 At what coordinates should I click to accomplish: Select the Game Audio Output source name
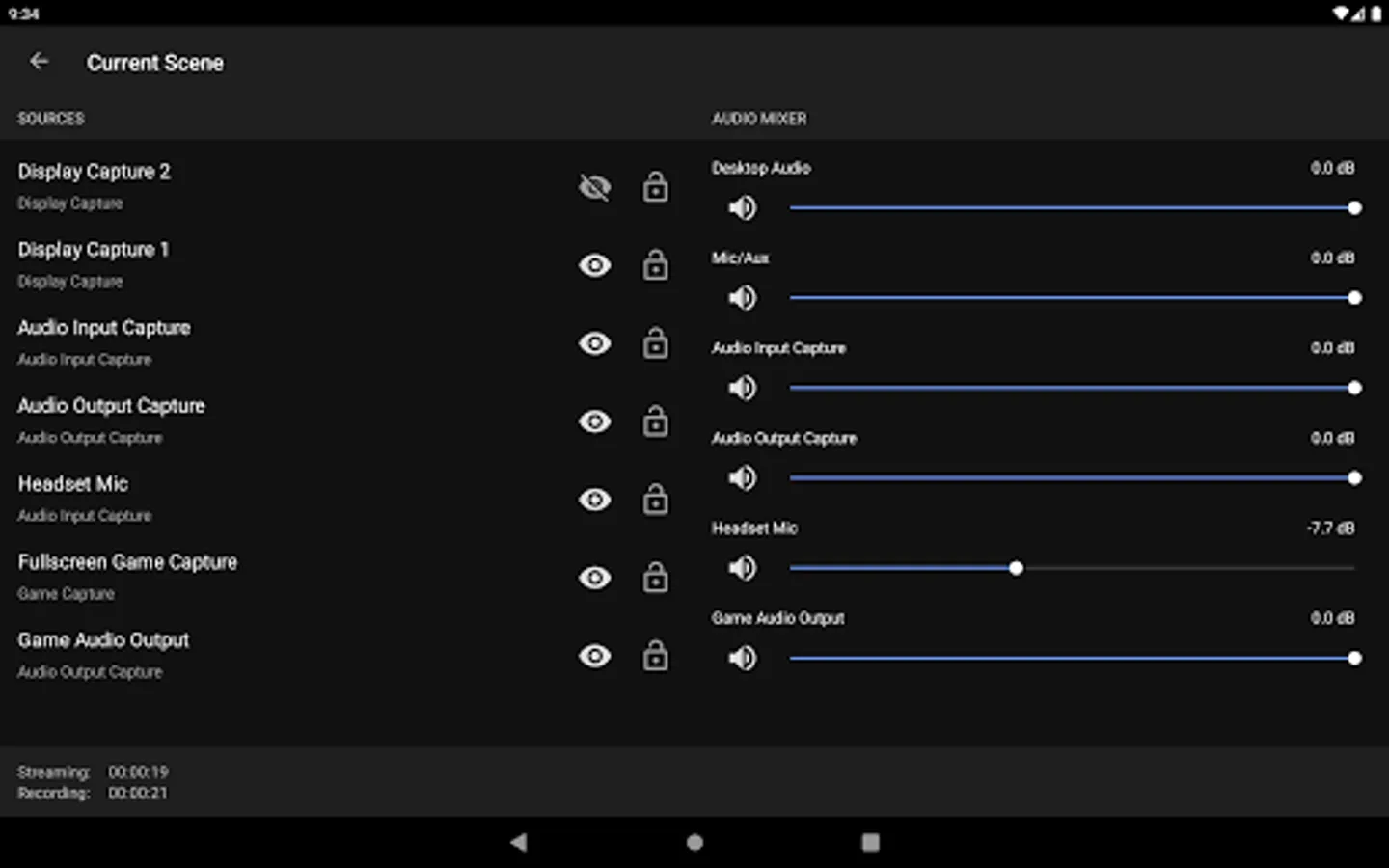103,640
